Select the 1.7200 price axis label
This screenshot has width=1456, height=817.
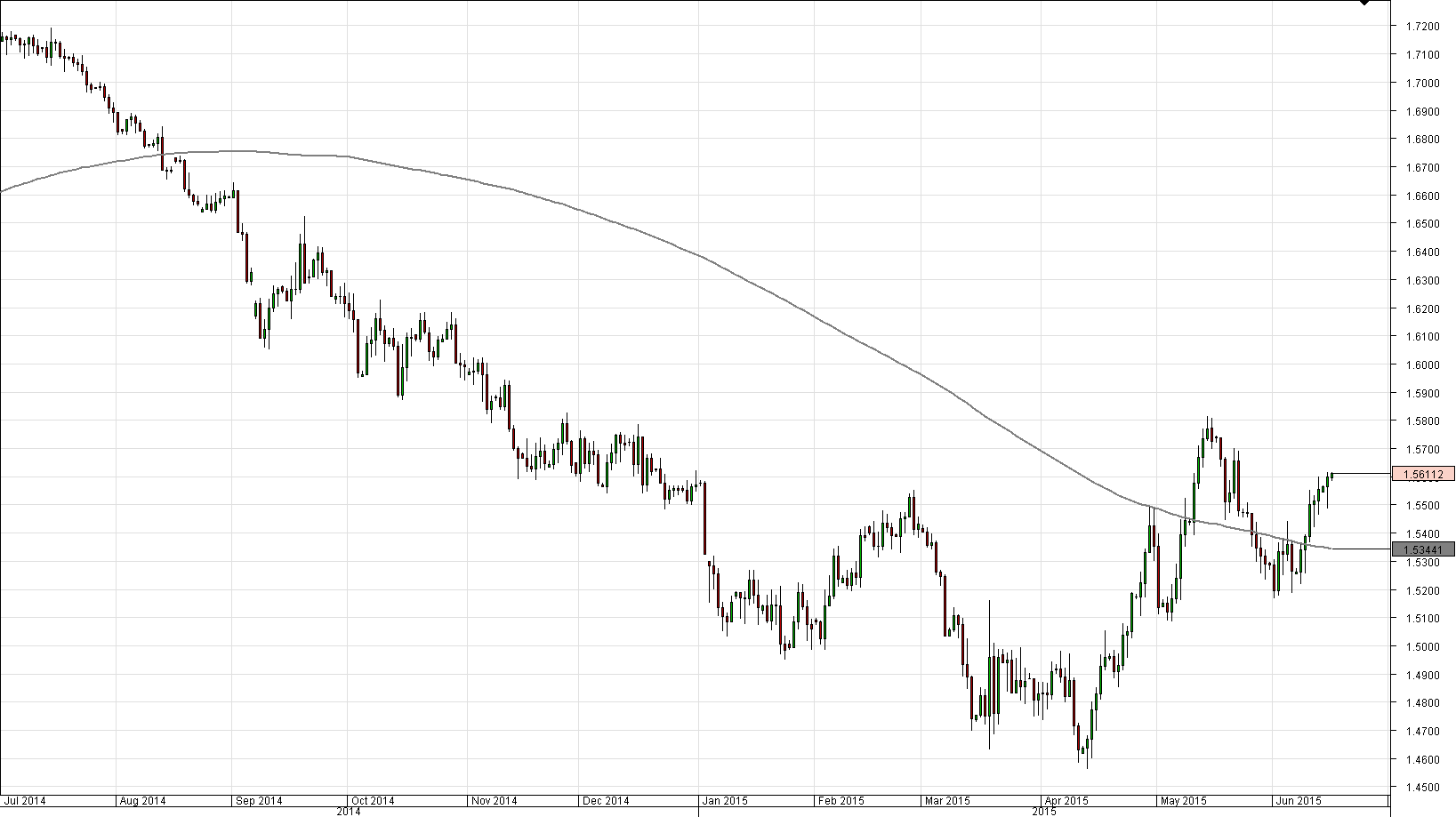(x=1422, y=27)
